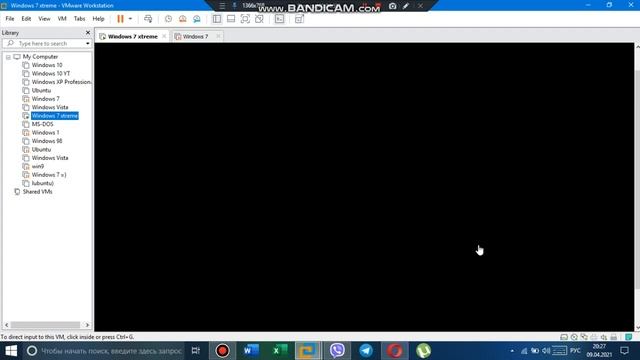Select the highlighted Windows 7 xtreme library entry
The width and height of the screenshot is (640, 360).
click(x=55, y=116)
